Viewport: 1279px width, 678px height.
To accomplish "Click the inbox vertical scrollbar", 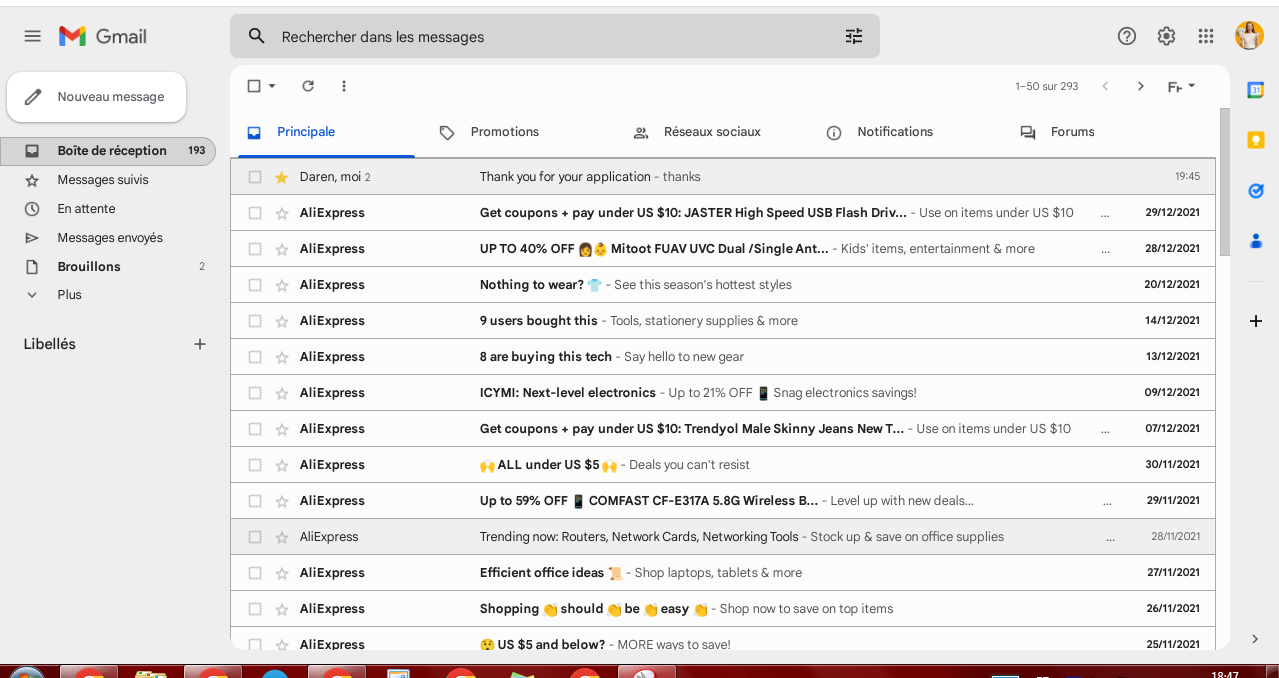I will (1225, 180).
